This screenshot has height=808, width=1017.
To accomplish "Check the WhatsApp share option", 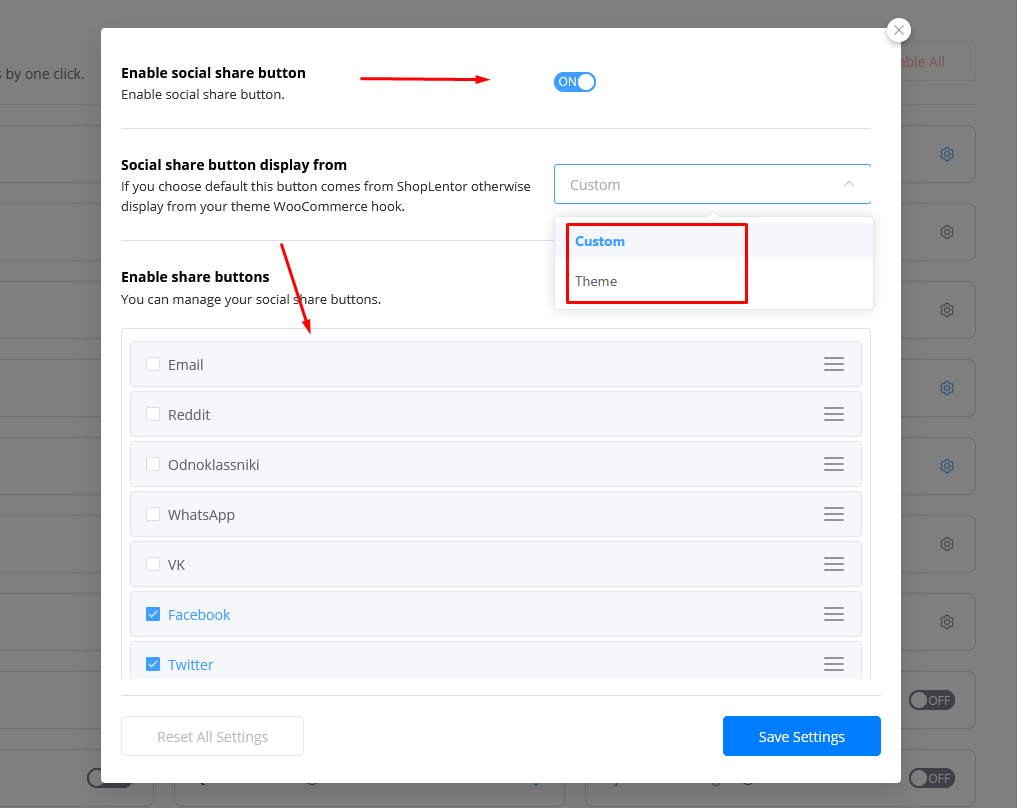I will click(153, 514).
